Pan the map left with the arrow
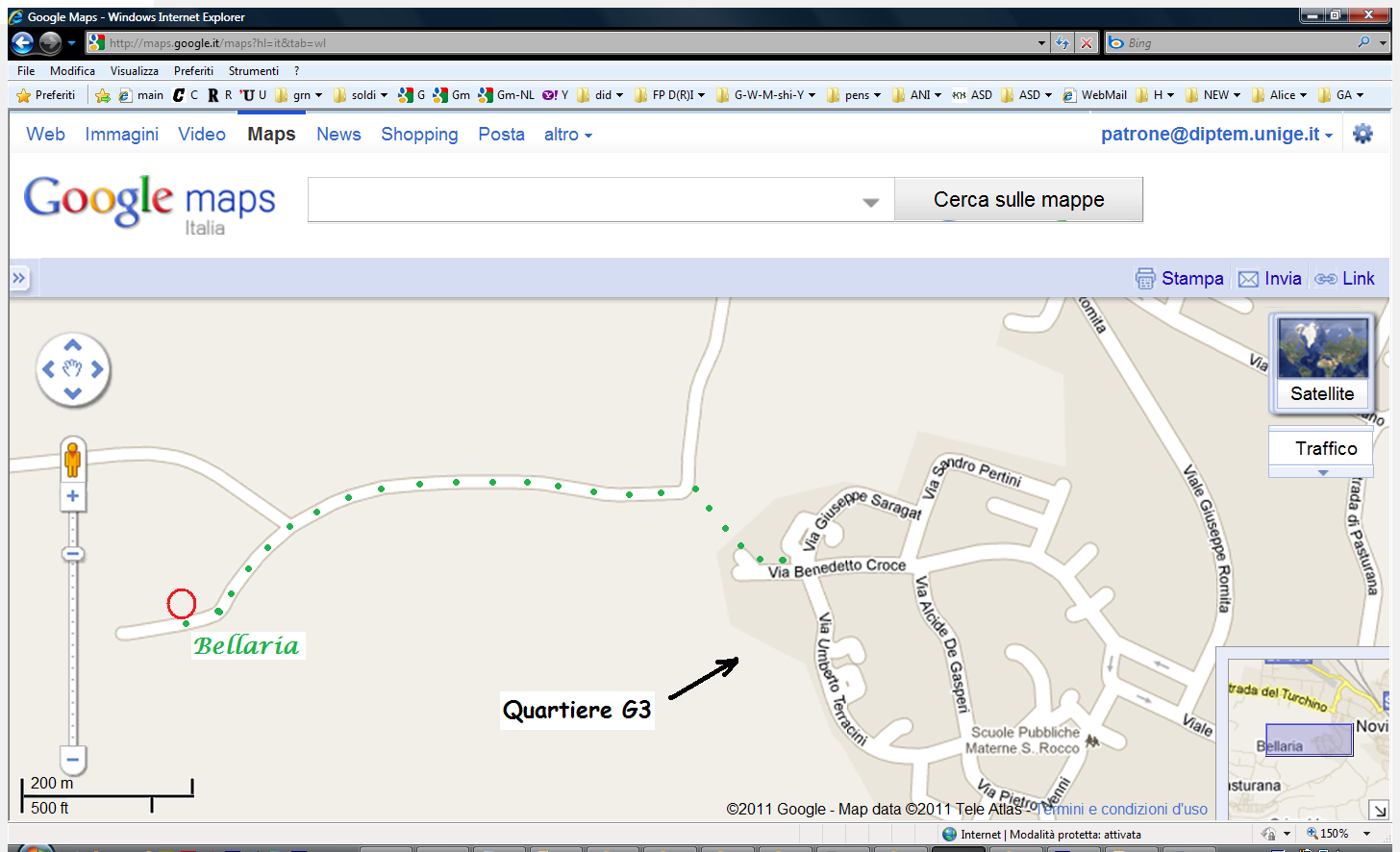The width and height of the screenshot is (1400, 852). pyautogui.click(x=48, y=369)
